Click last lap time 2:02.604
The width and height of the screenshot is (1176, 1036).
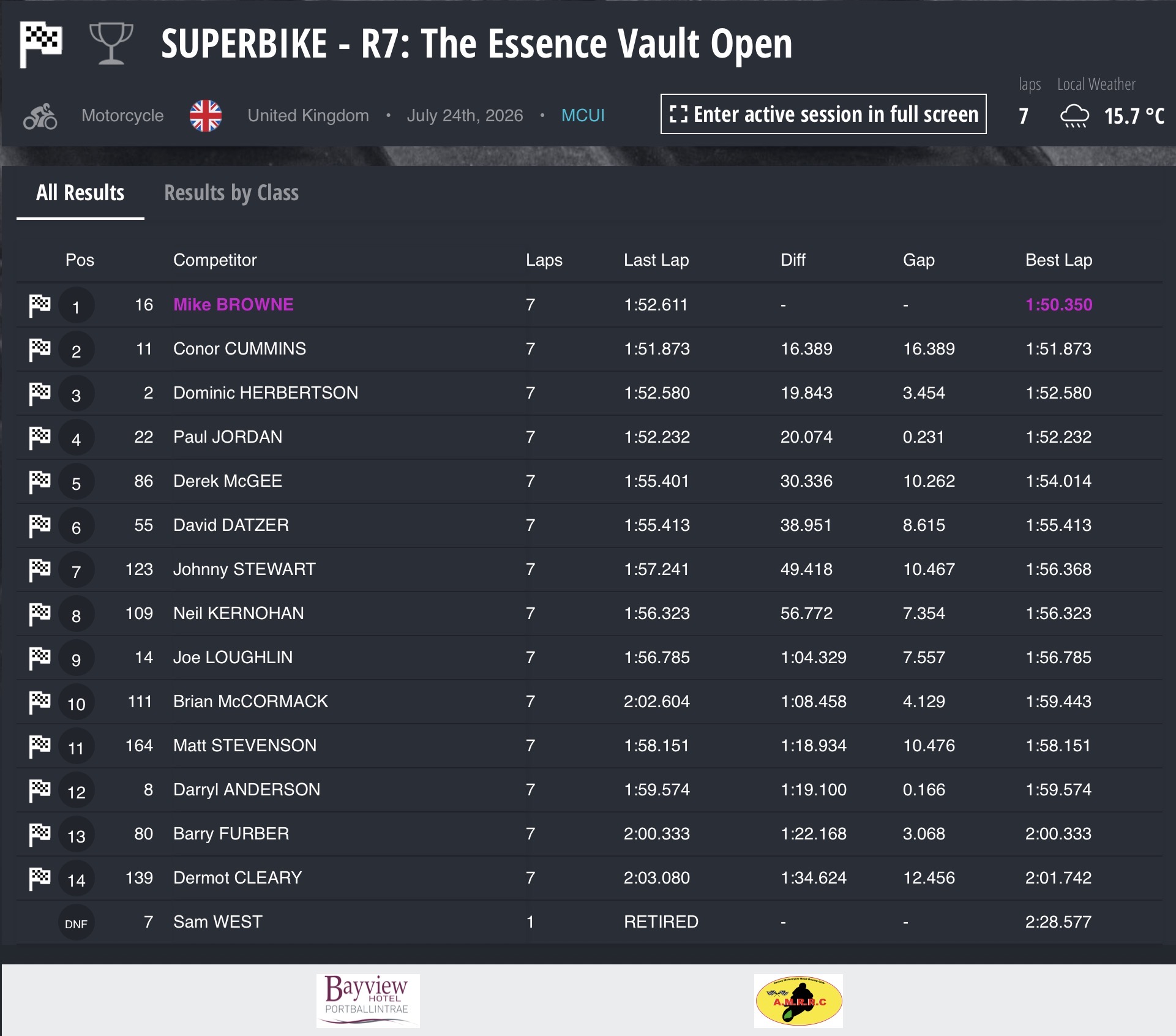coord(656,702)
